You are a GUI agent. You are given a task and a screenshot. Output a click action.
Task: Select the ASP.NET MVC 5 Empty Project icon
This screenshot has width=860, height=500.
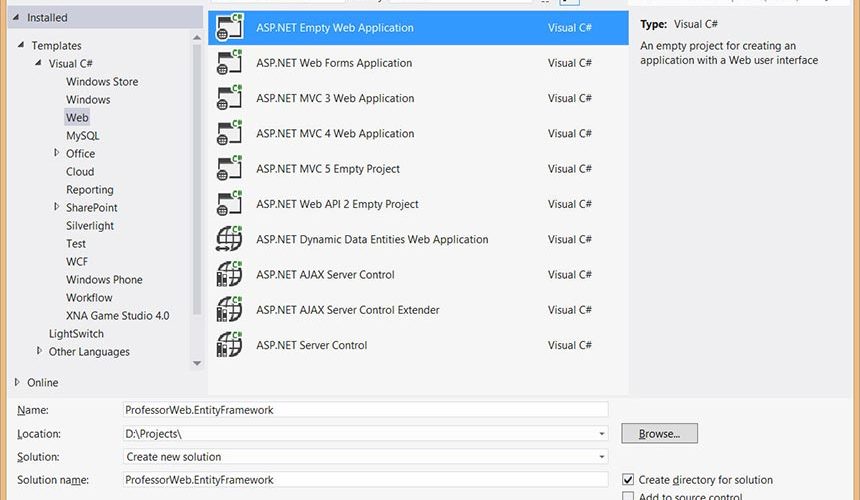click(x=230, y=169)
